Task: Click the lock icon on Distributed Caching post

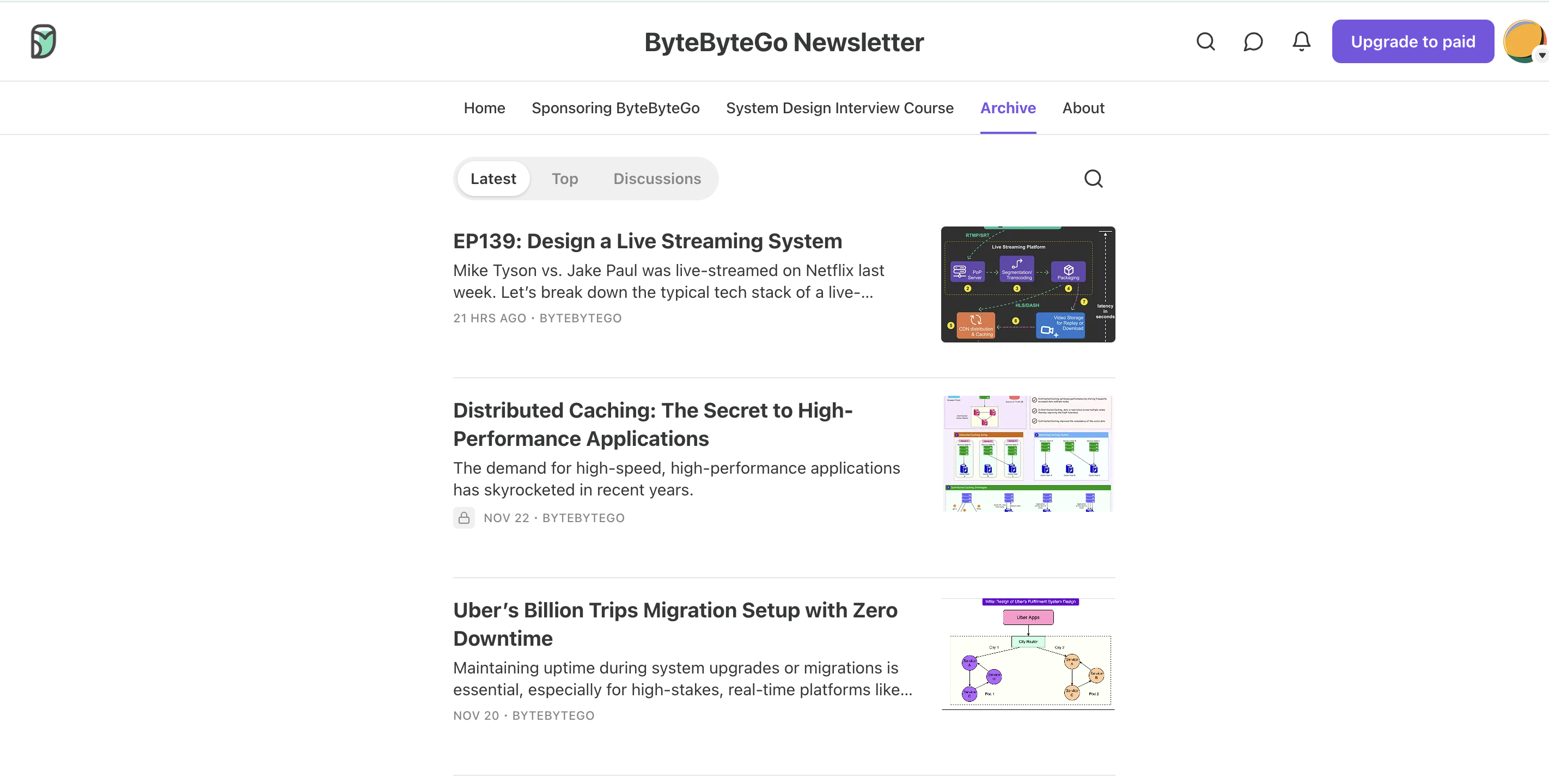Action: pos(464,518)
